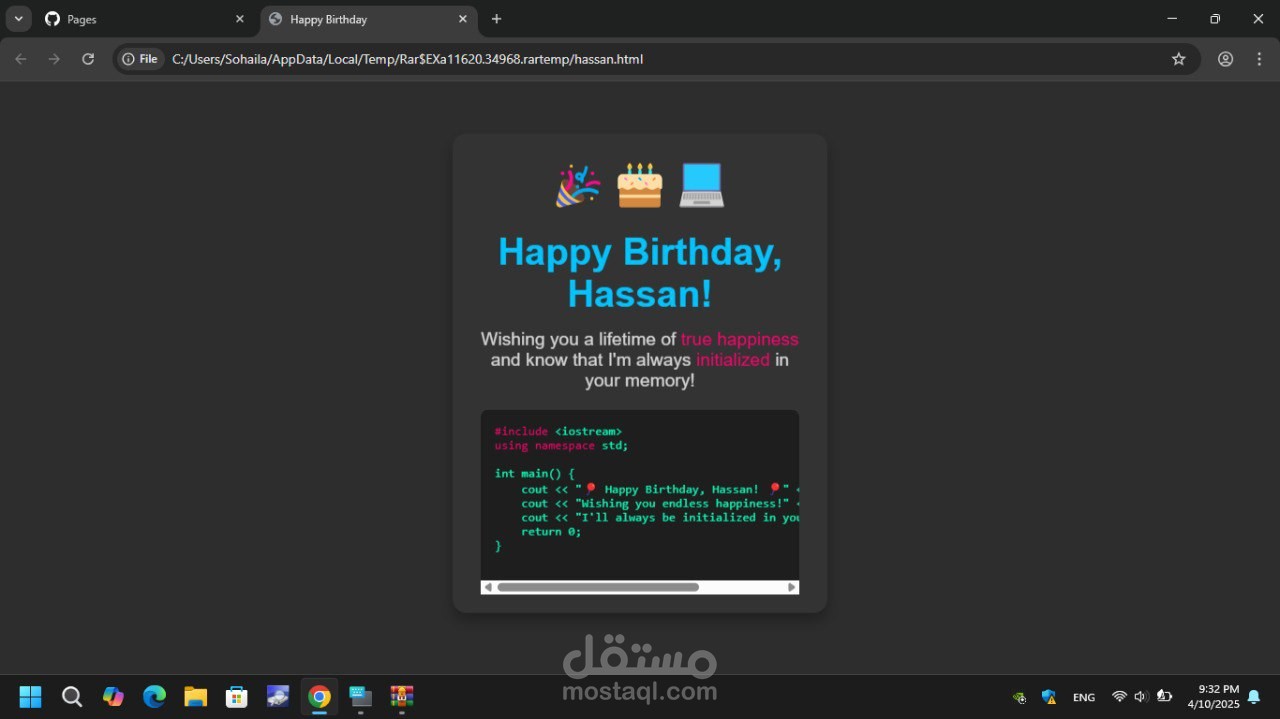
Task: Check battery status in system tray
Action: pos(1165,696)
